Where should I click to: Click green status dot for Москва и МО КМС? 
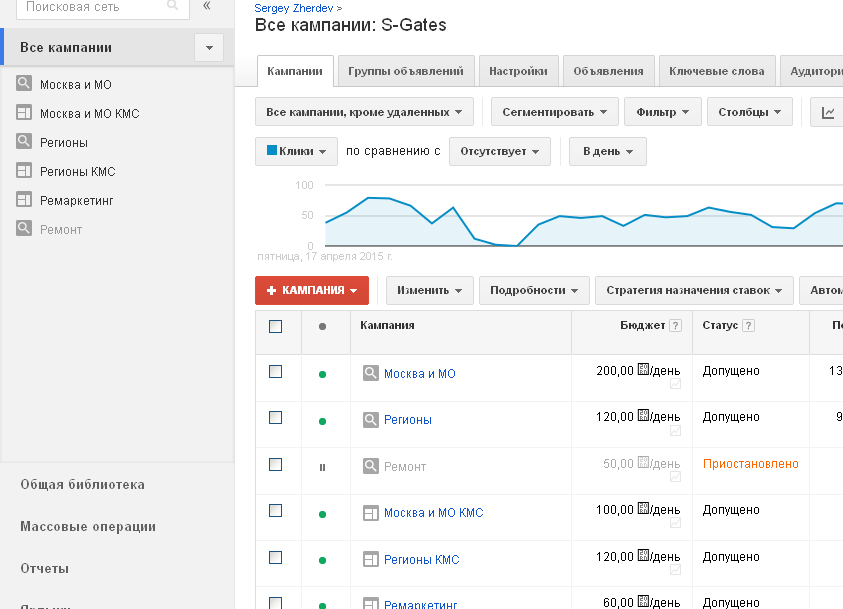click(323, 514)
